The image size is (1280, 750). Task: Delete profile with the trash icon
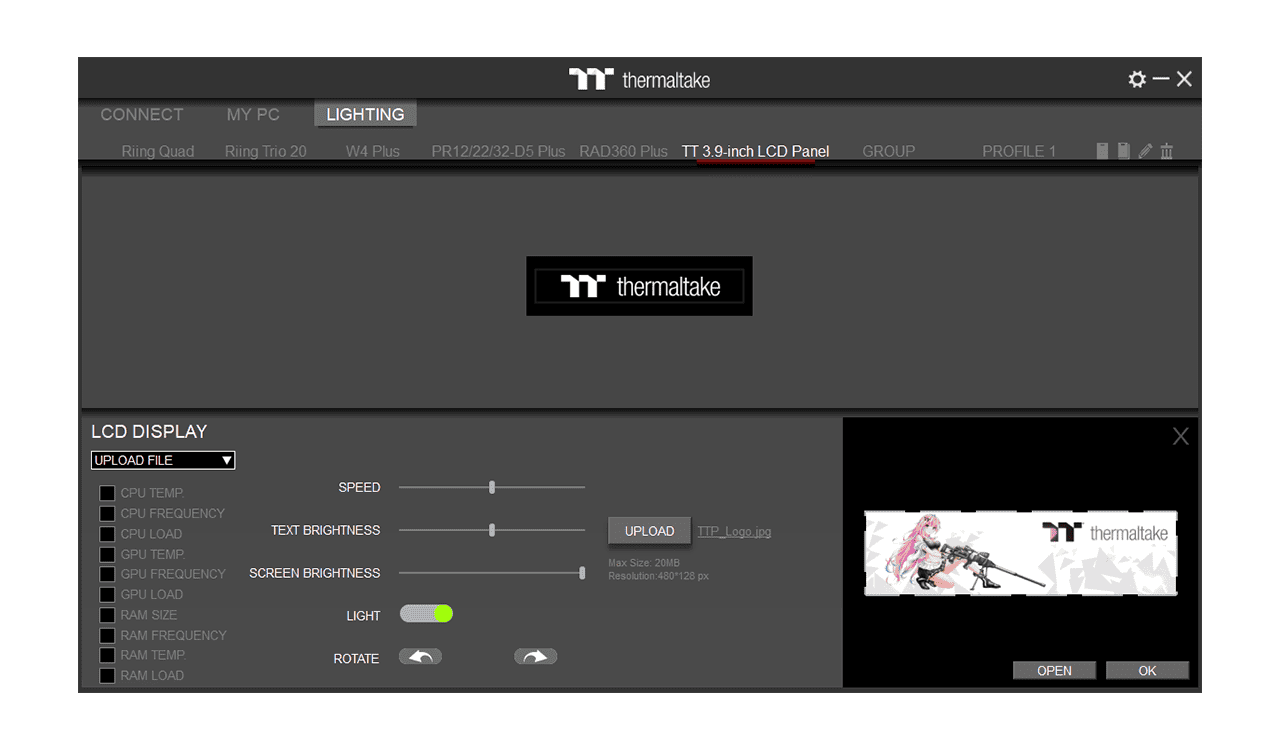point(1166,151)
